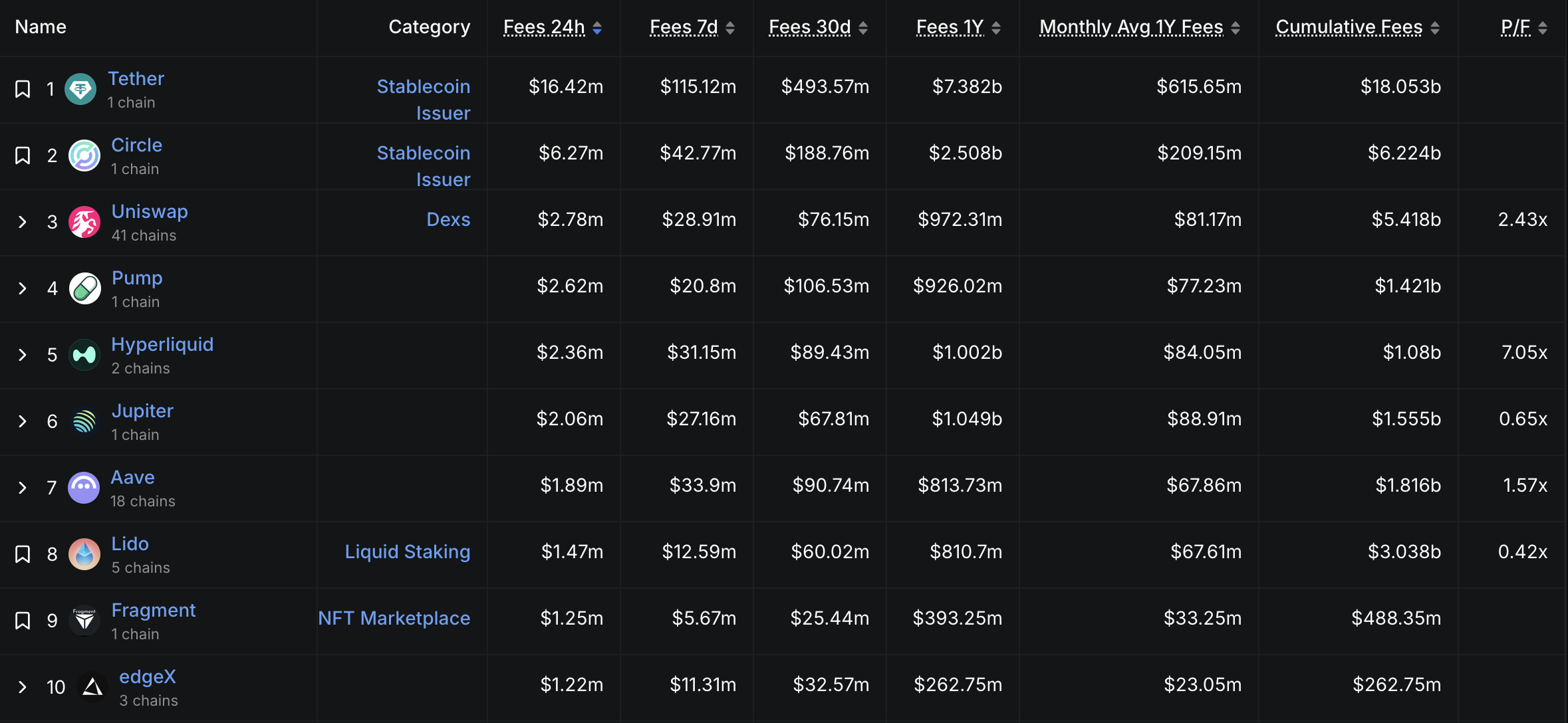Image resolution: width=1568 pixels, height=723 pixels.
Task: Open the Dexs category link
Action: 448,219
